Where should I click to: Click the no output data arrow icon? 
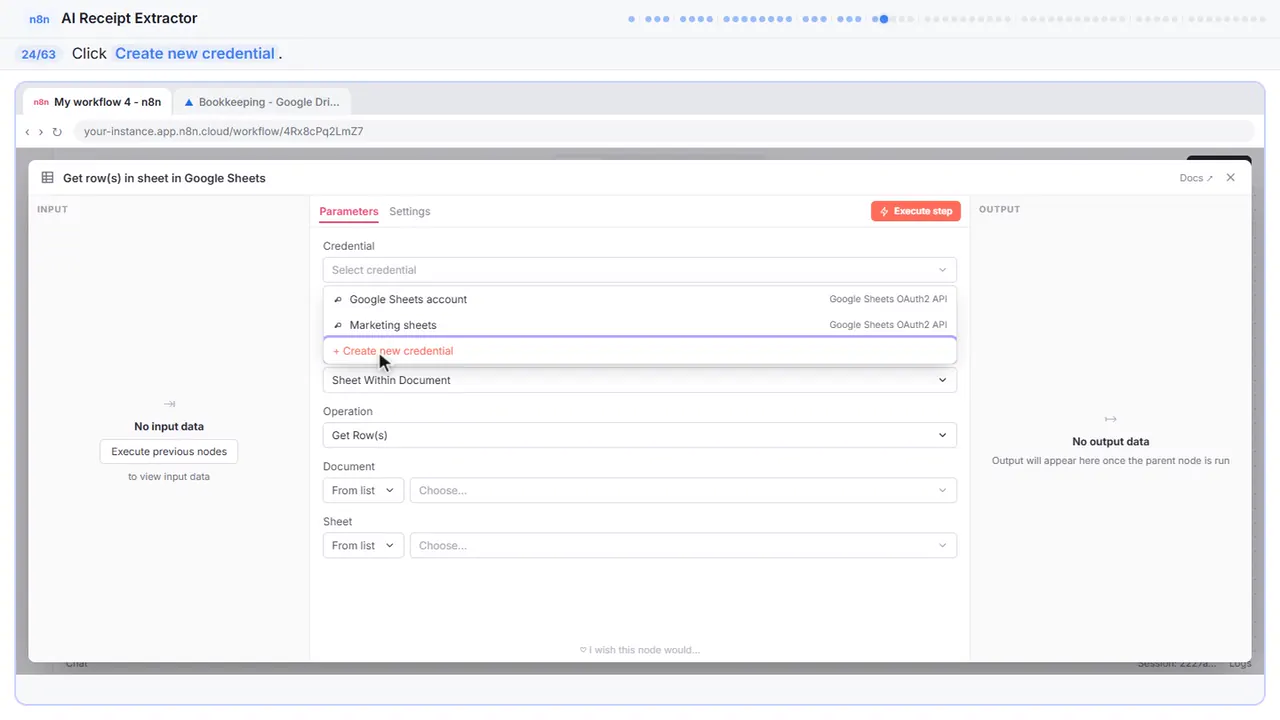click(1110, 419)
